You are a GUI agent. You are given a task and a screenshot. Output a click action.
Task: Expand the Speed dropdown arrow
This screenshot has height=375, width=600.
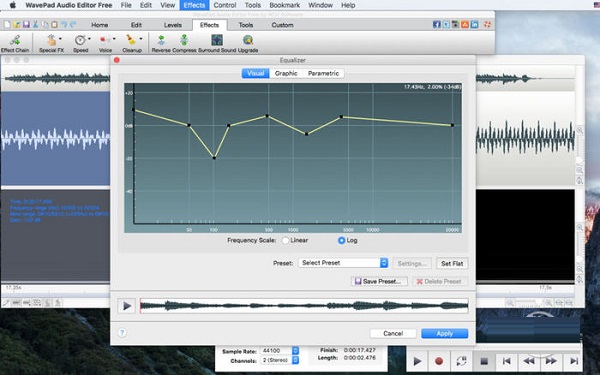(x=89, y=39)
